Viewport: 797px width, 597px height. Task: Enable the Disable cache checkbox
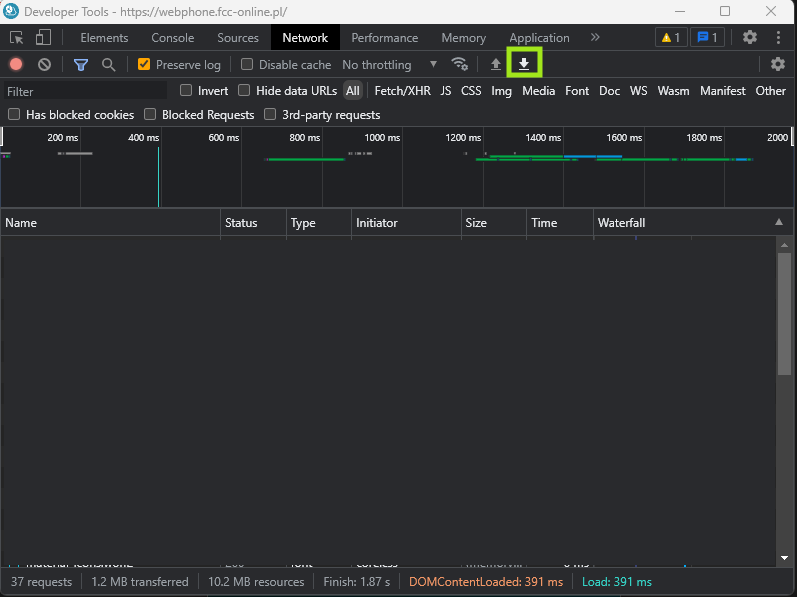247,64
